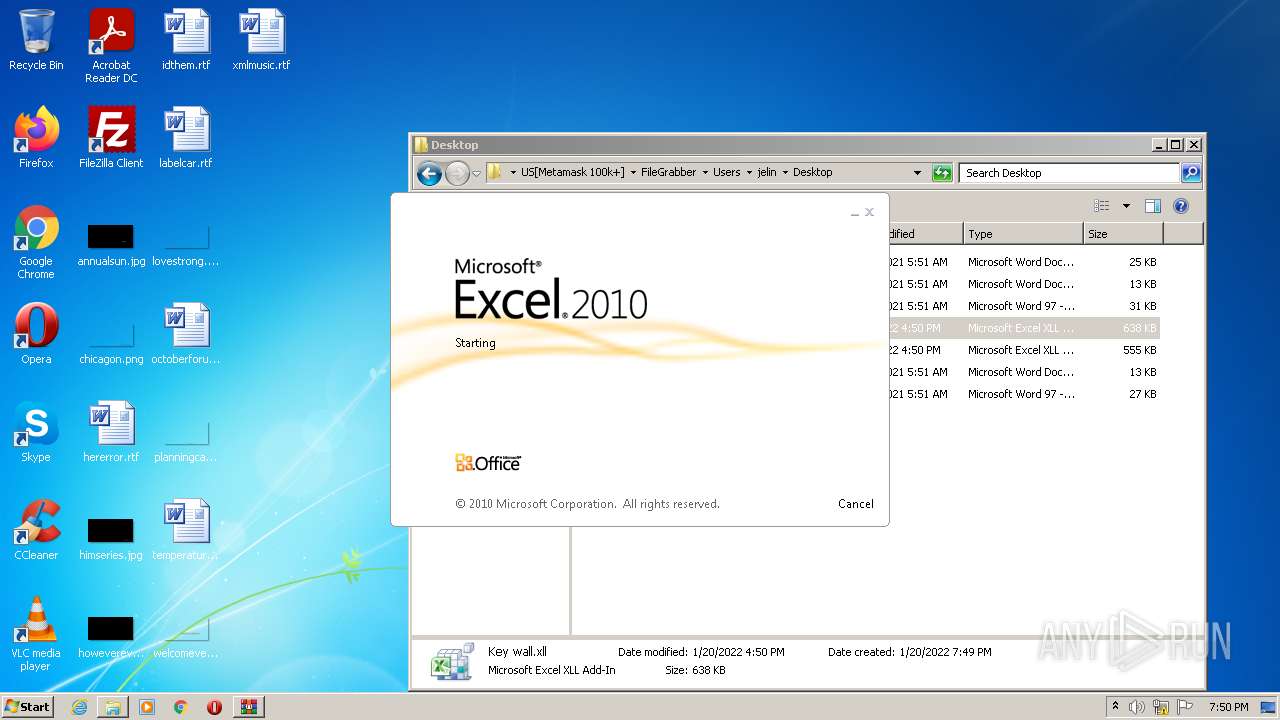Sort files by the Type column
1280x720 pixels.
[x=1023, y=234]
